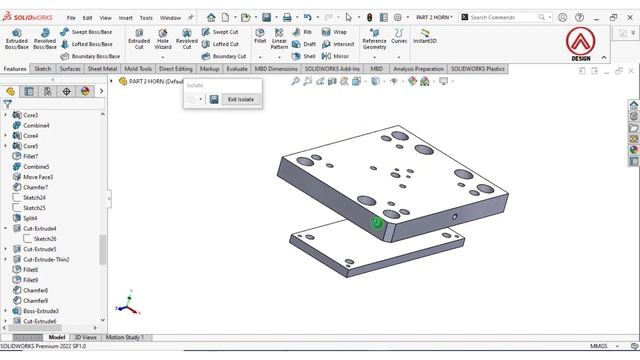
Task: Click the Options gear icon in the top toolbar
Action: (x=398, y=18)
